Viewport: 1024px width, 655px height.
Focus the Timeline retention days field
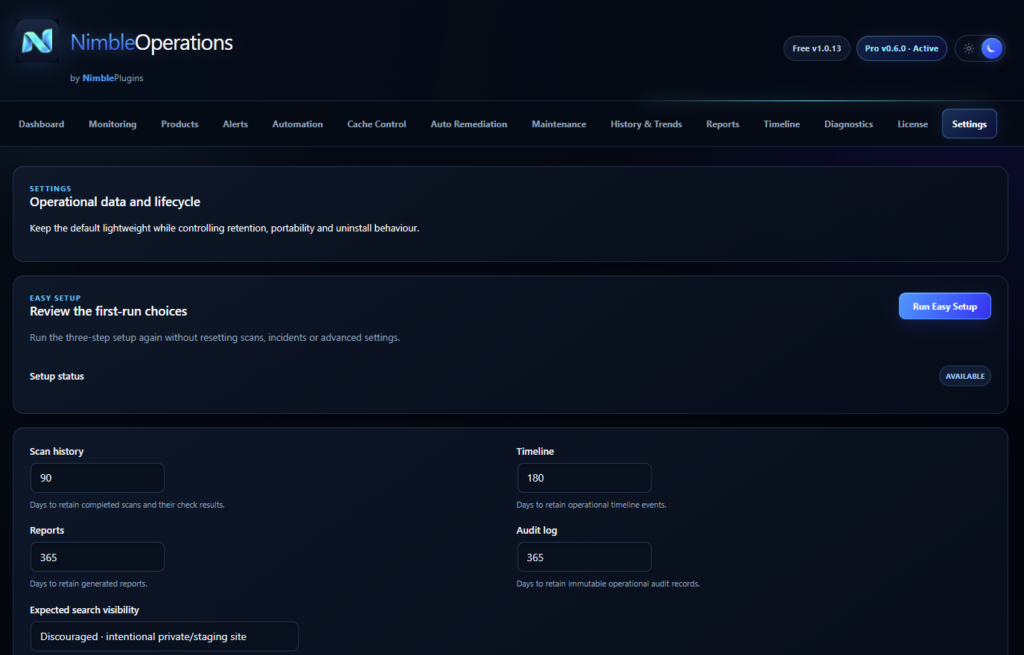coord(584,478)
